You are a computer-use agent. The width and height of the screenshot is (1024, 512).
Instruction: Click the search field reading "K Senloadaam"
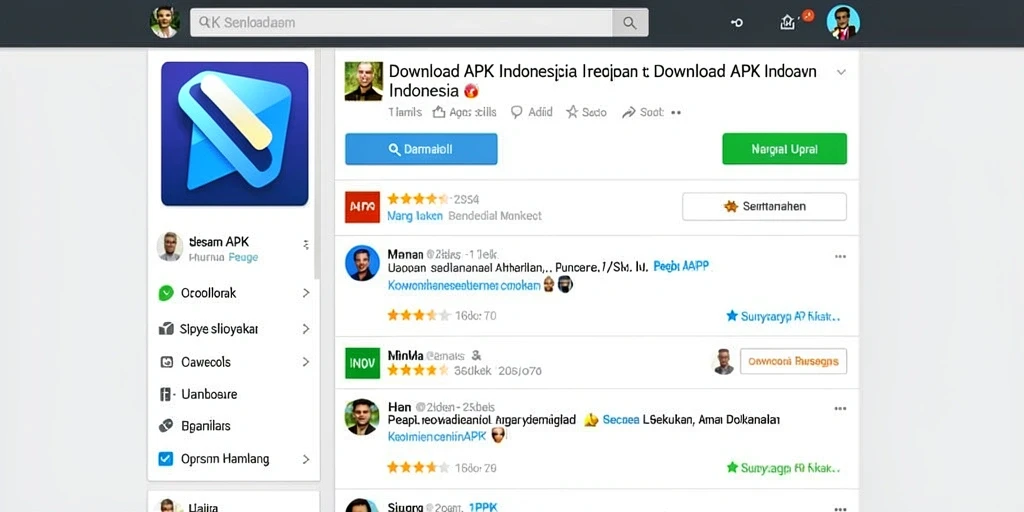click(402, 23)
